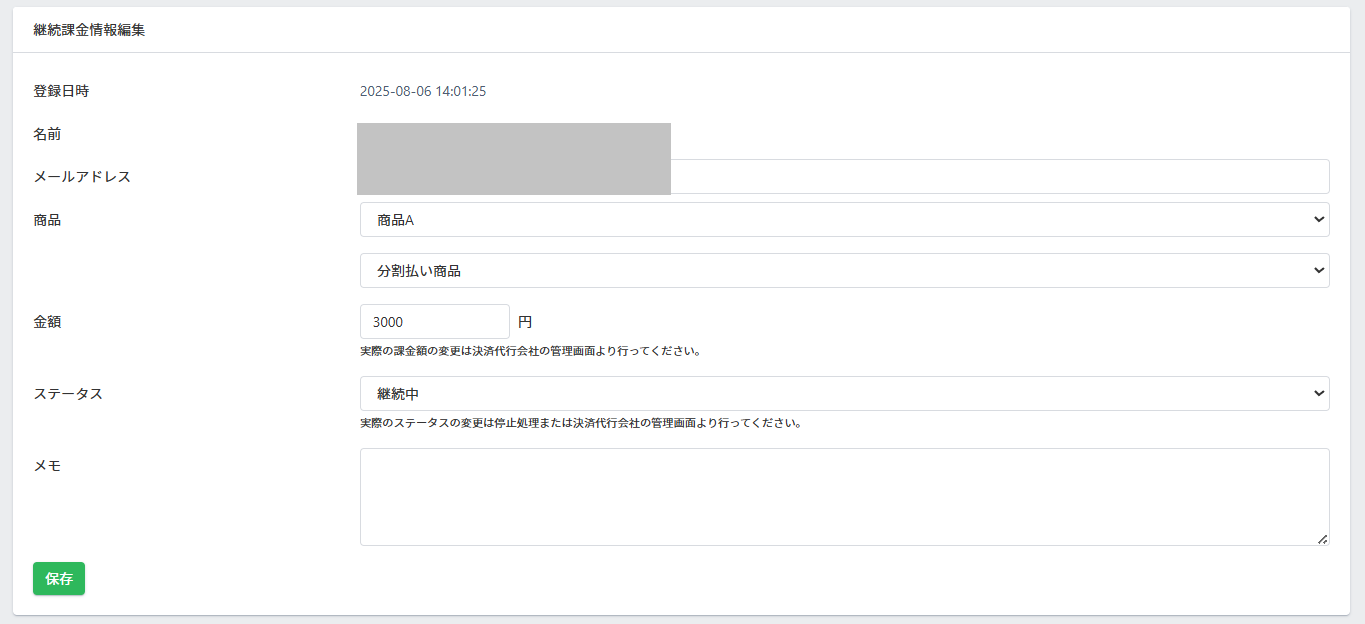Click the registration timestamp 2025-08-06 14:01:25
The image size is (1365, 624).
click(423, 92)
